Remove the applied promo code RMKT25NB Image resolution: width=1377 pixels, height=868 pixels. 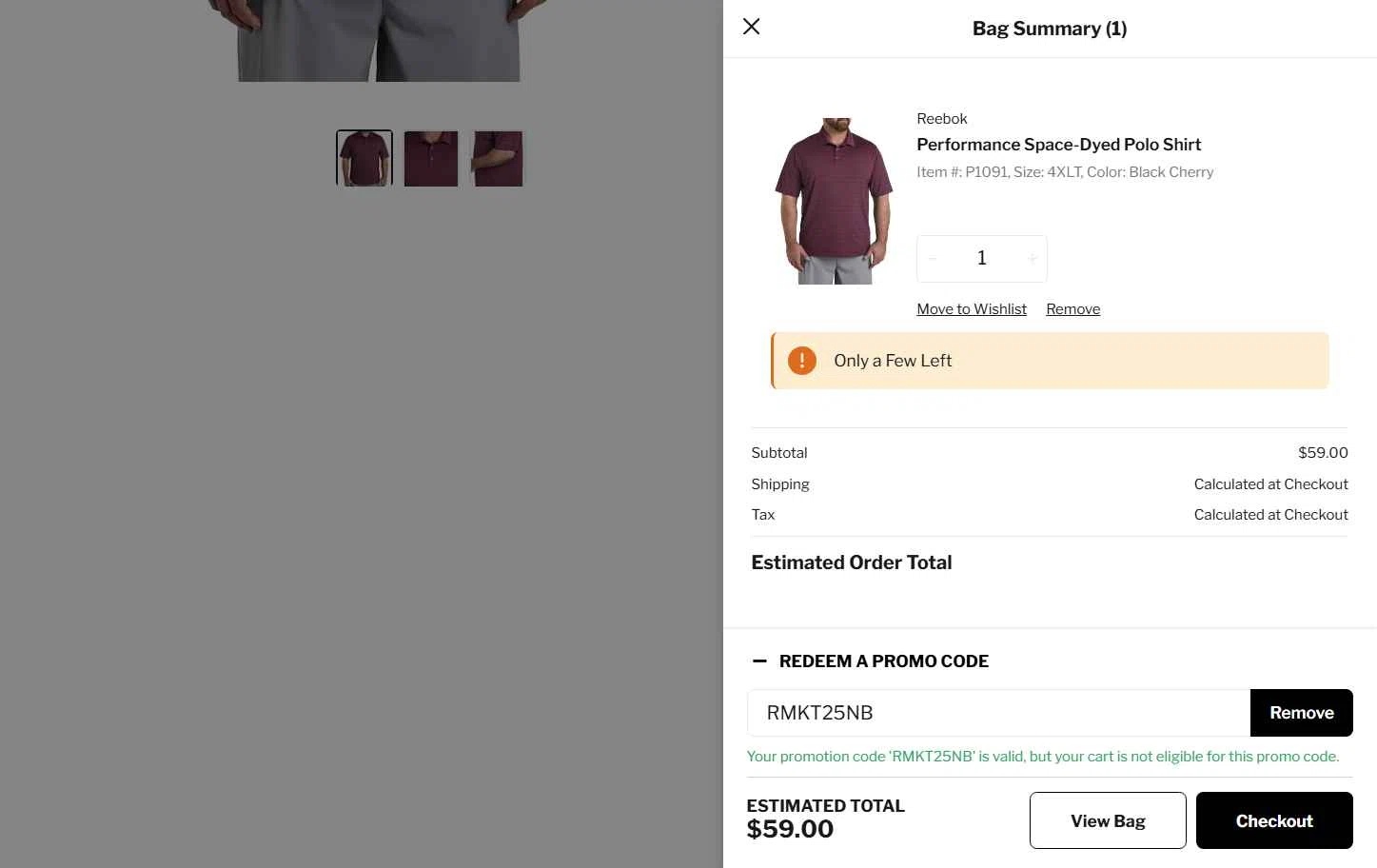pos(1301,713)
